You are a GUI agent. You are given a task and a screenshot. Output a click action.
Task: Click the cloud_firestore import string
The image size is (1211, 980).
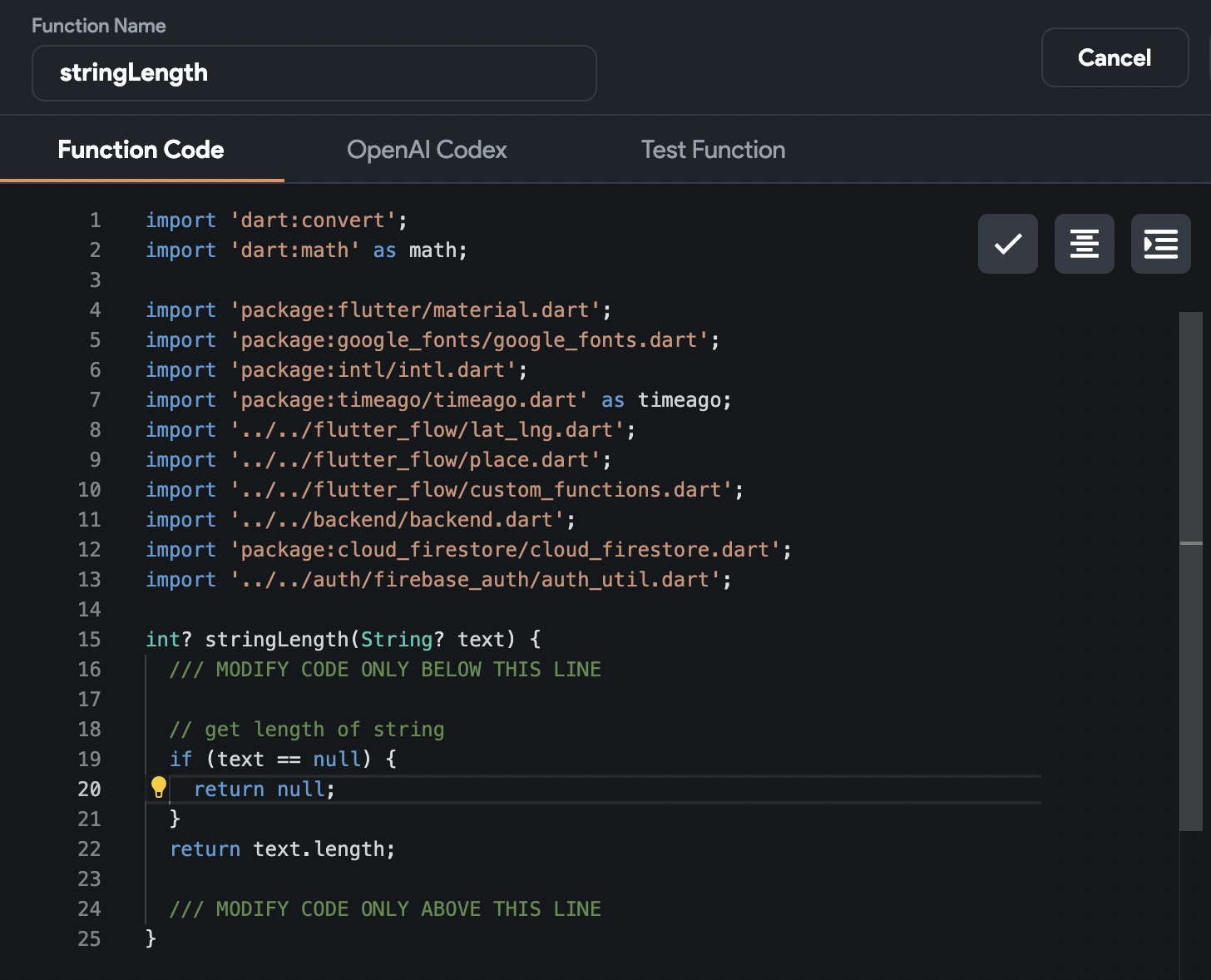(506, 550)
